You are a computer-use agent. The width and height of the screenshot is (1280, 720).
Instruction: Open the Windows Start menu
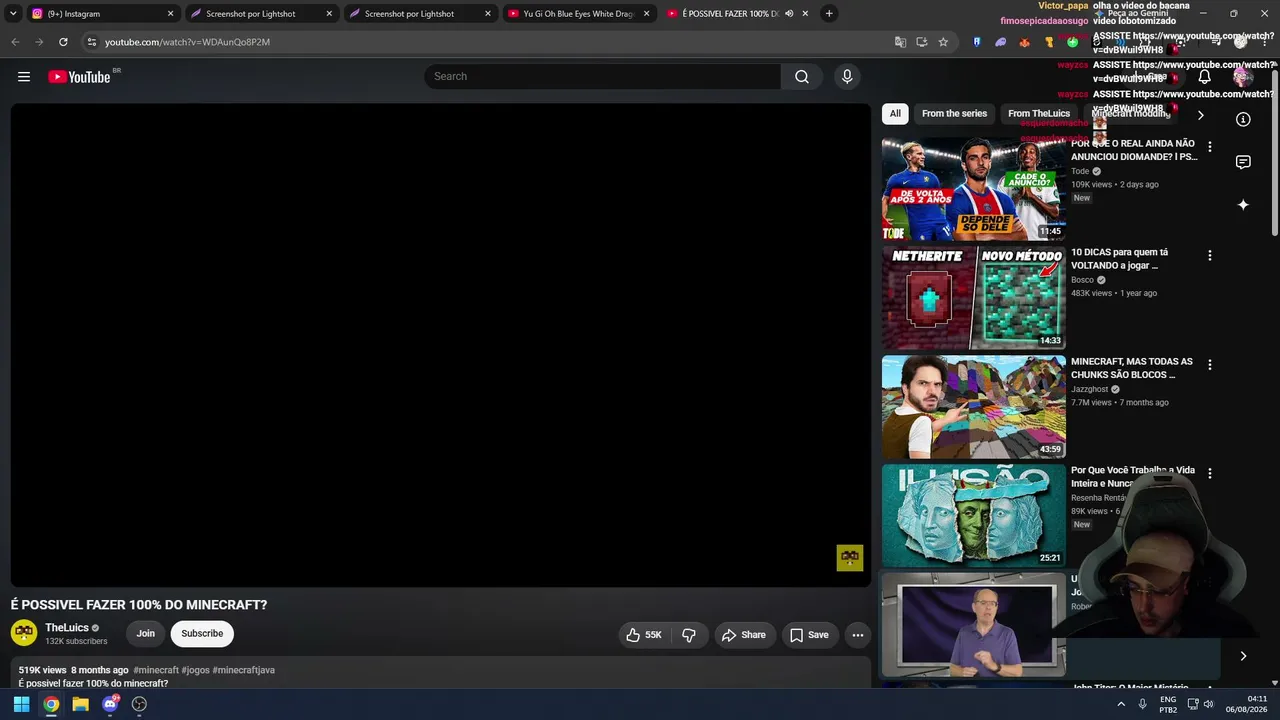[21, 704]
